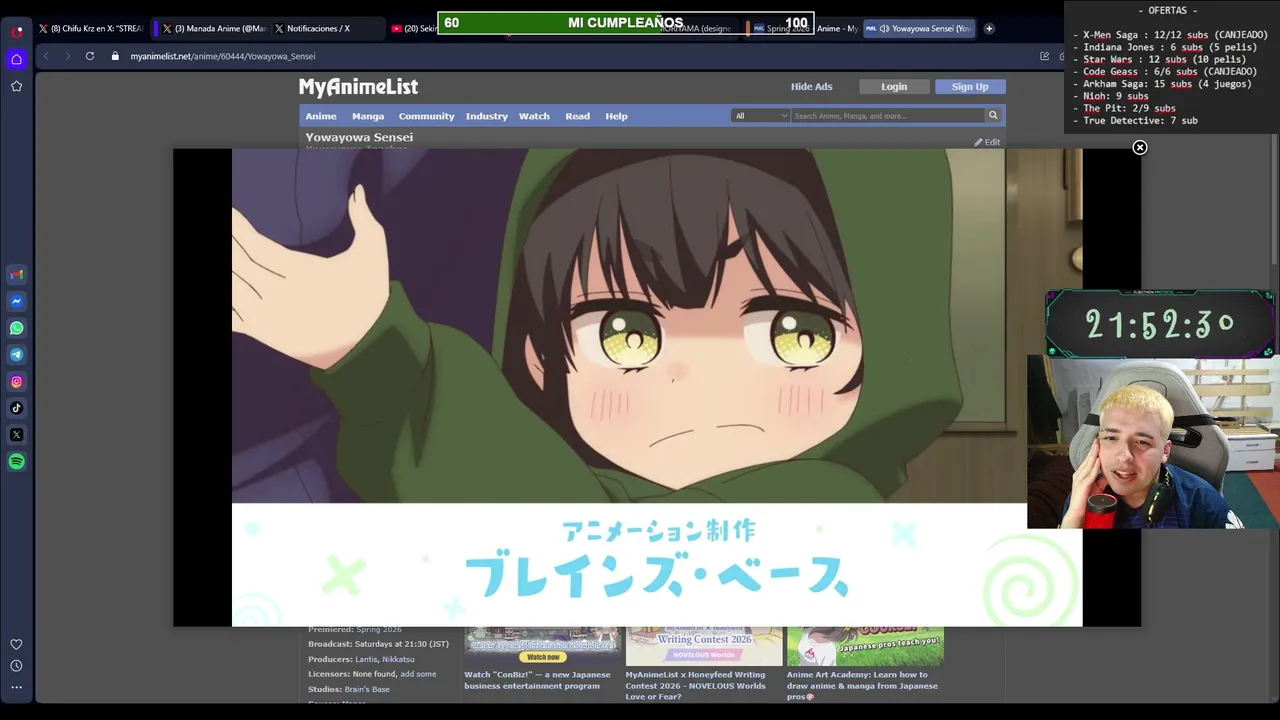Go back with the browser back arrow

(46, 56)
